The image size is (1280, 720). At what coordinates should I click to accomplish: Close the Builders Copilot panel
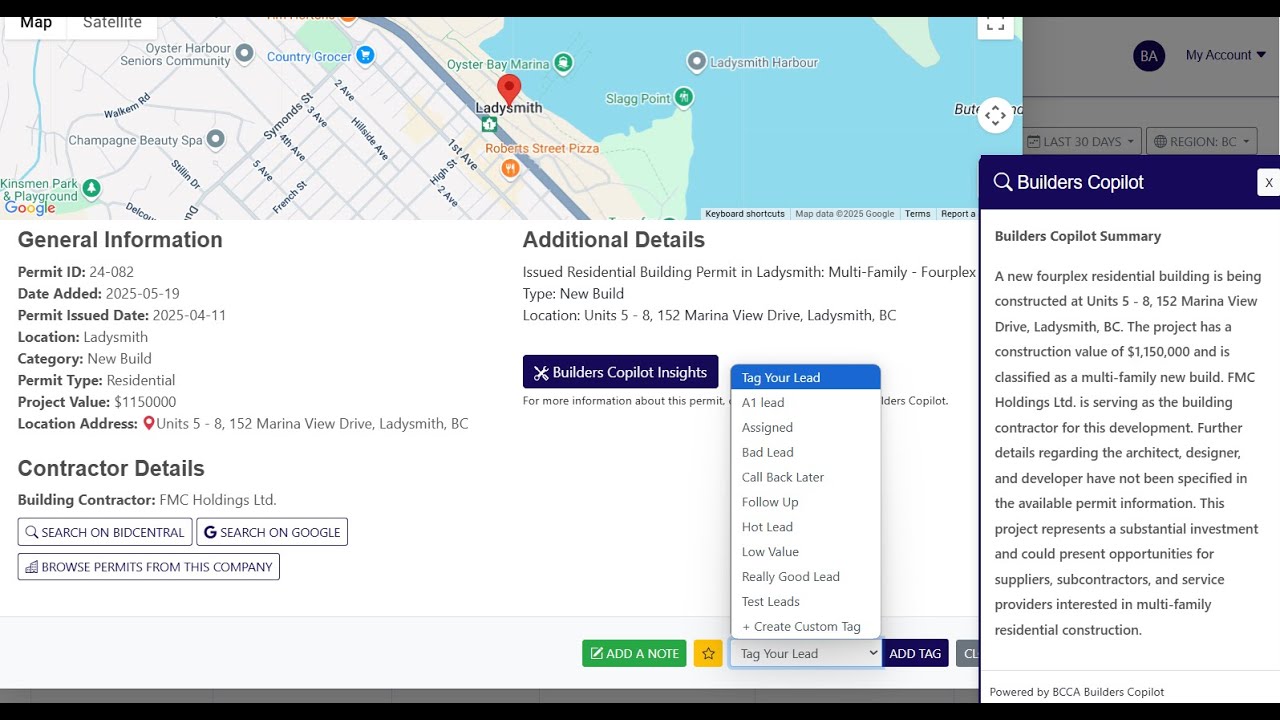point(1268,182)
